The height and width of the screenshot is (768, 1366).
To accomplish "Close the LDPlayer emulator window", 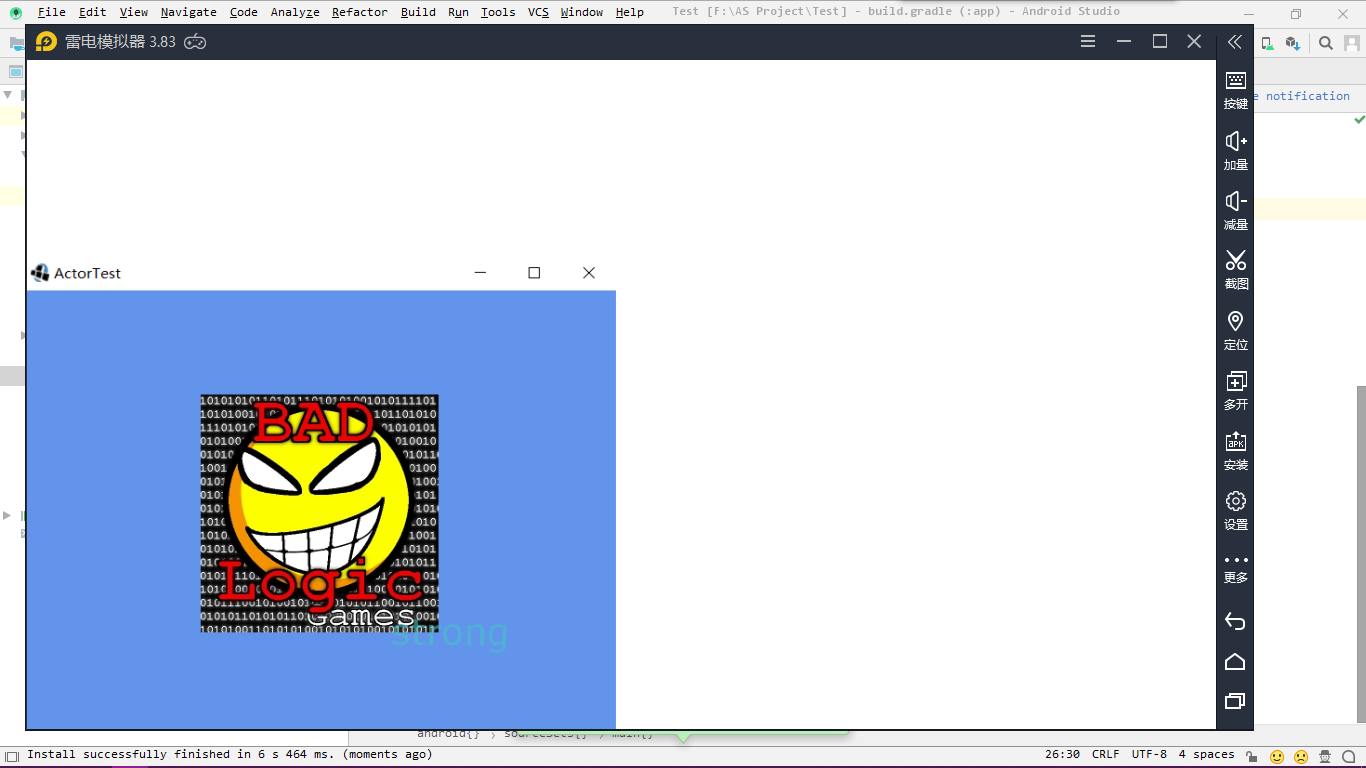I will [x=1194, y=41].
